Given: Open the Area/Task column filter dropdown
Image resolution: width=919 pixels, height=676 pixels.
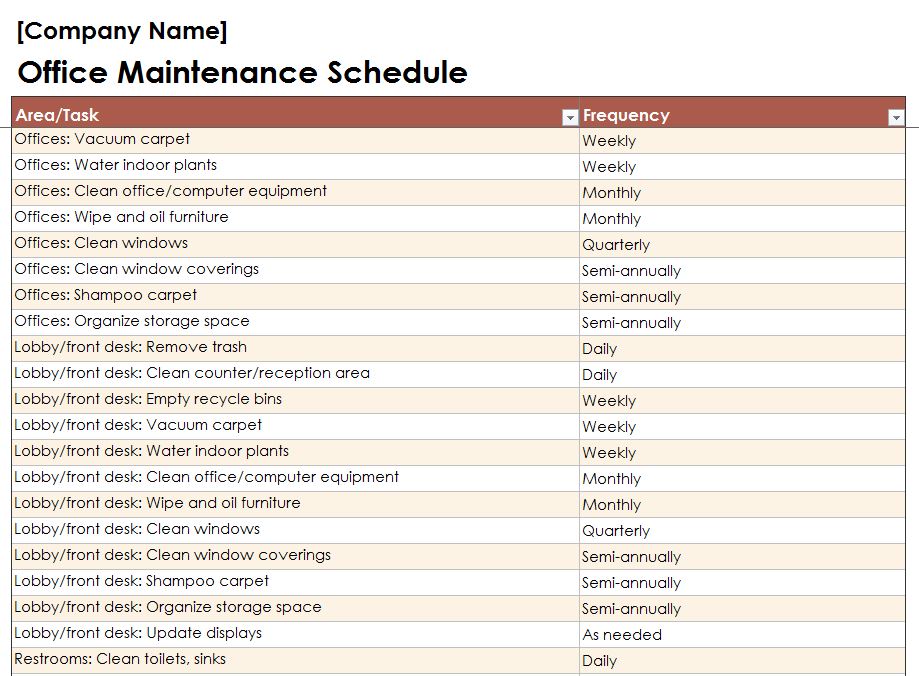Looking at the screenshot, I should tap(570, 118).
